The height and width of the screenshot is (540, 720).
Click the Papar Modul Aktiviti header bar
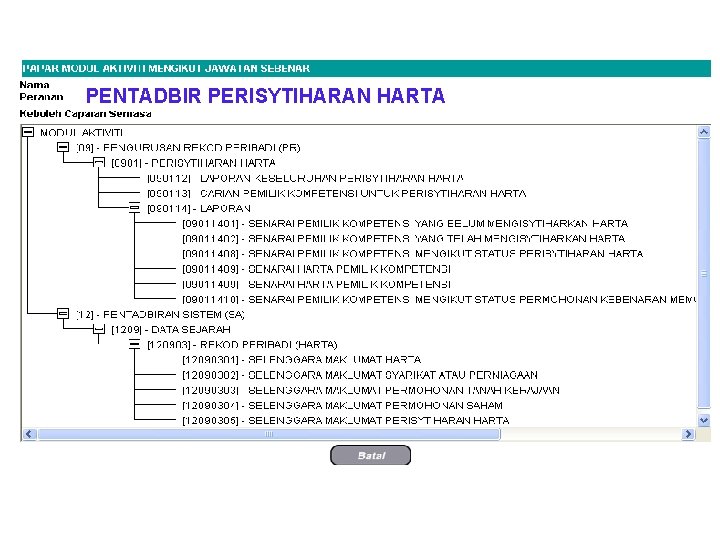pos(366,68)
